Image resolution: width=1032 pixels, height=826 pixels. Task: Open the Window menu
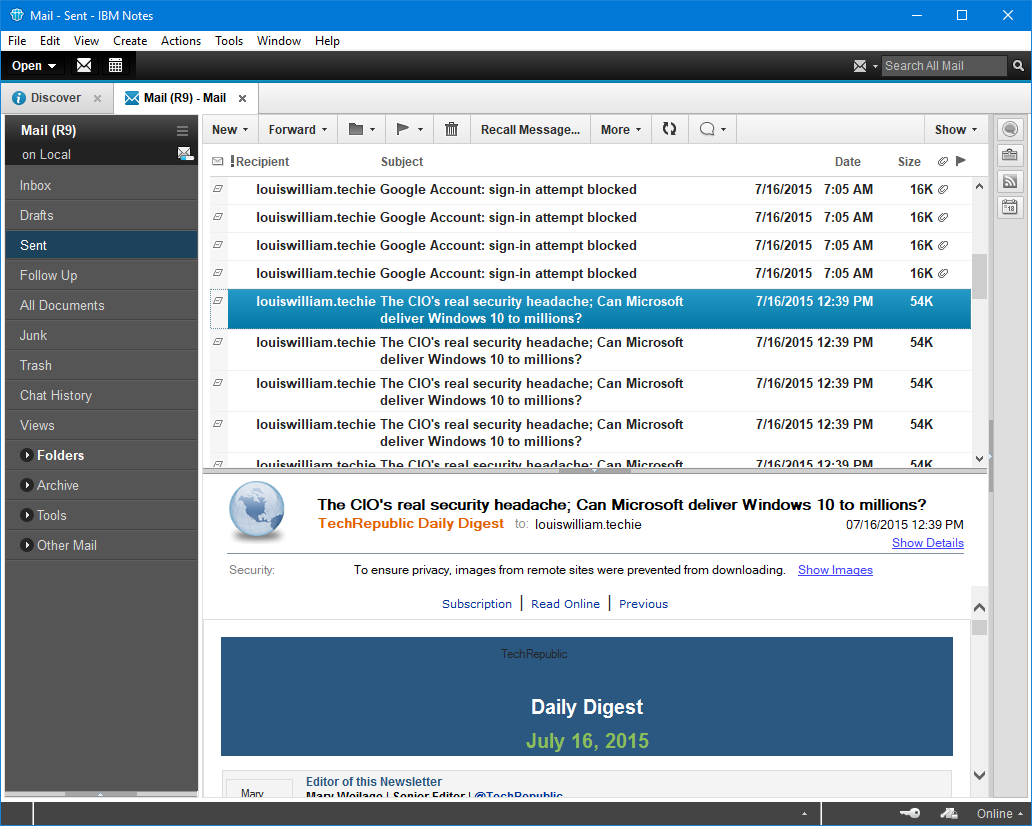(279, 41)
